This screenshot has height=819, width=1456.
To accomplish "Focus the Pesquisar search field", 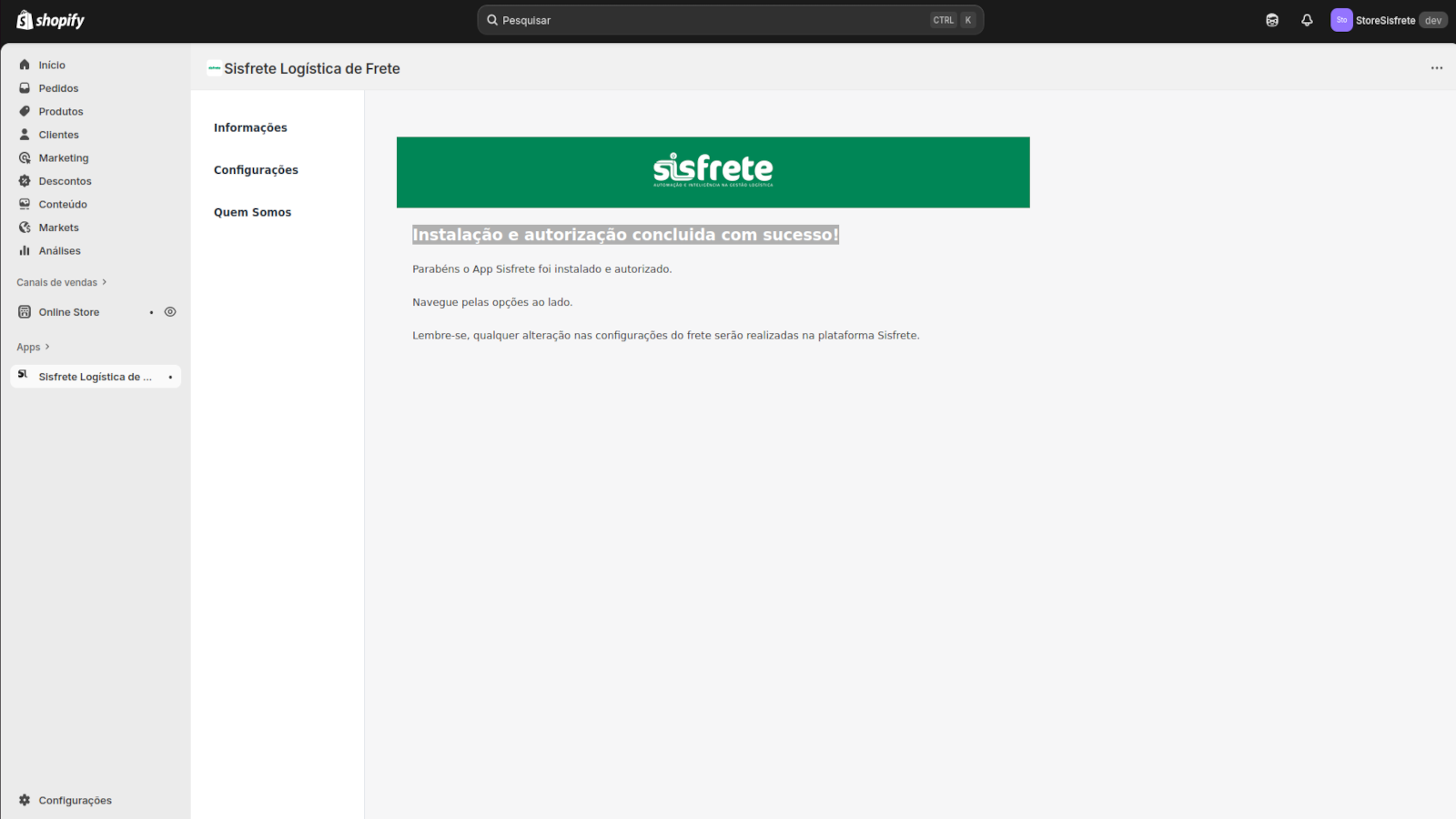I will tap(730, 20).
